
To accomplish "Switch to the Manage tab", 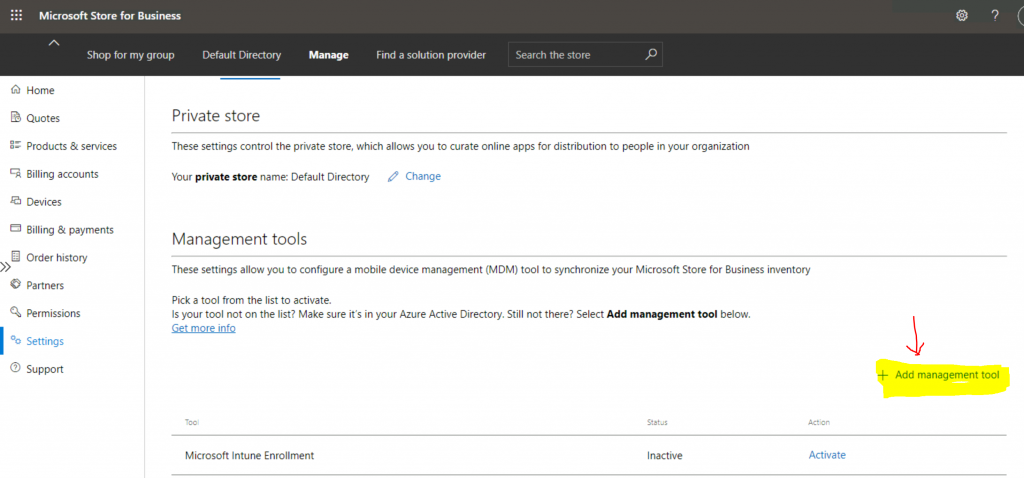I will (328, 55).
